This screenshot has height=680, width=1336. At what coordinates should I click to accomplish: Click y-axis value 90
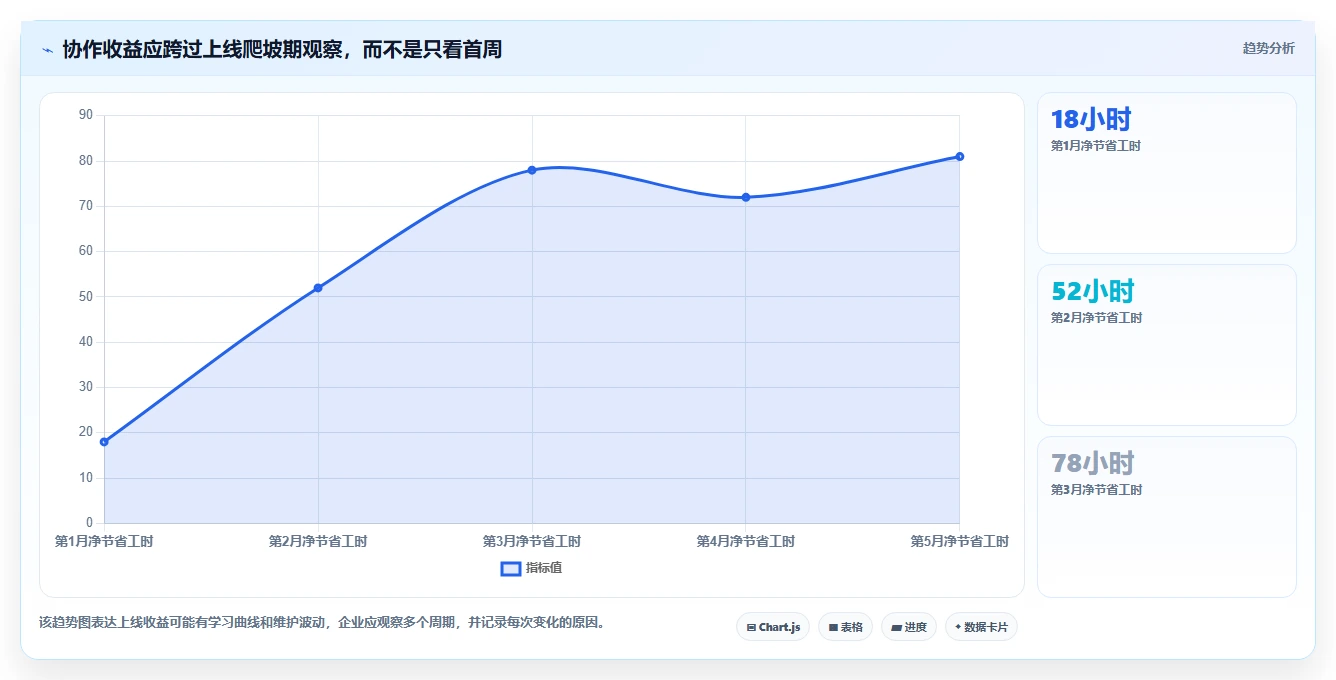click(x=85, y=115)
